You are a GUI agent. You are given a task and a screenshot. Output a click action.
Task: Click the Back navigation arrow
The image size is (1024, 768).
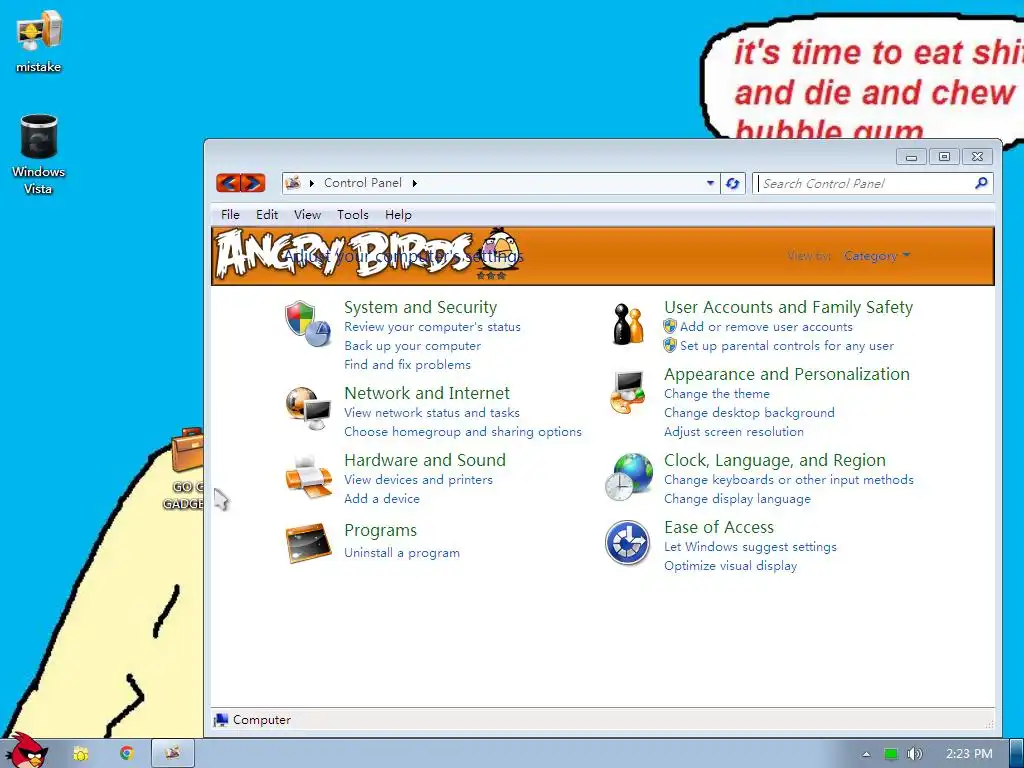coord(228,183)
